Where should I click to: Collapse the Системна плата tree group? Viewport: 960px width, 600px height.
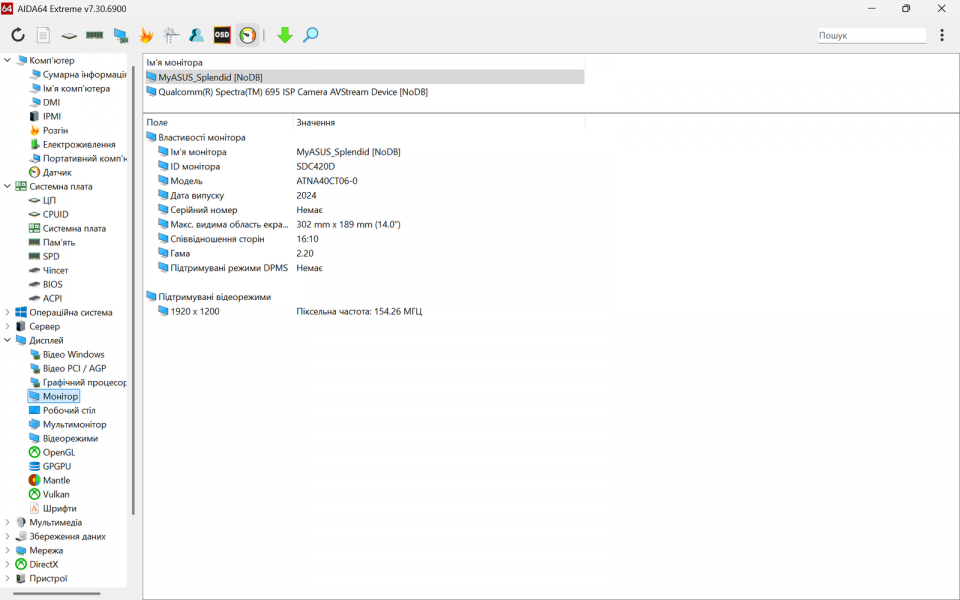pos(7,186)
